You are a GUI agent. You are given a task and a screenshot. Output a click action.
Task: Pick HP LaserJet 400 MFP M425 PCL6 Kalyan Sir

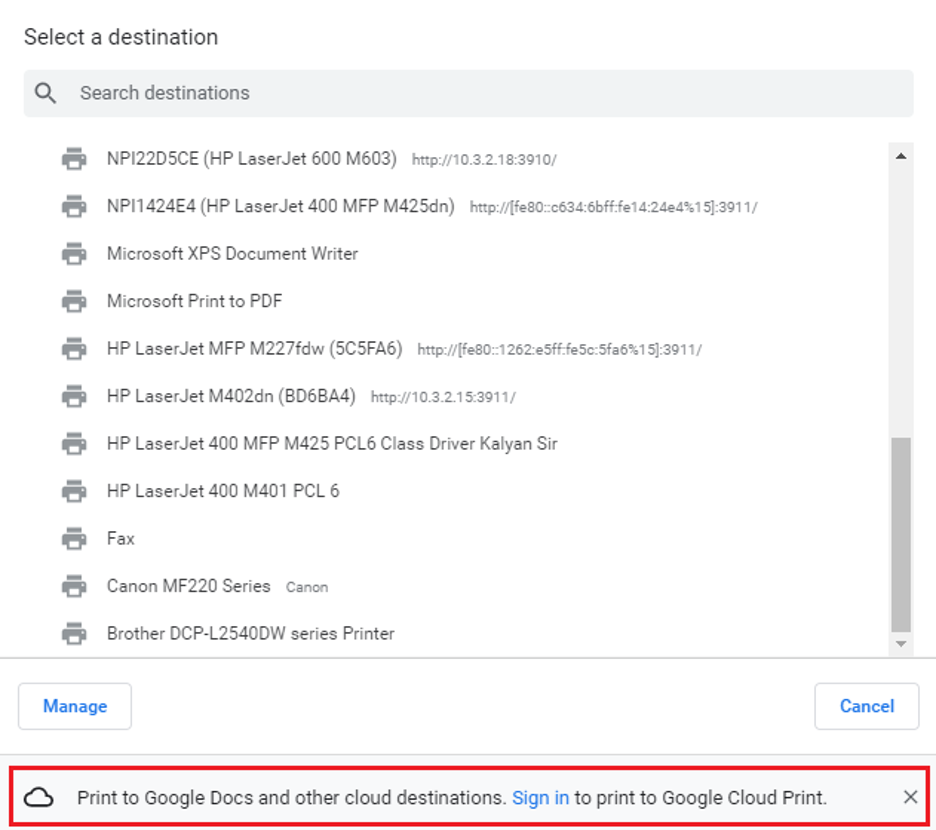coord(331,444)
